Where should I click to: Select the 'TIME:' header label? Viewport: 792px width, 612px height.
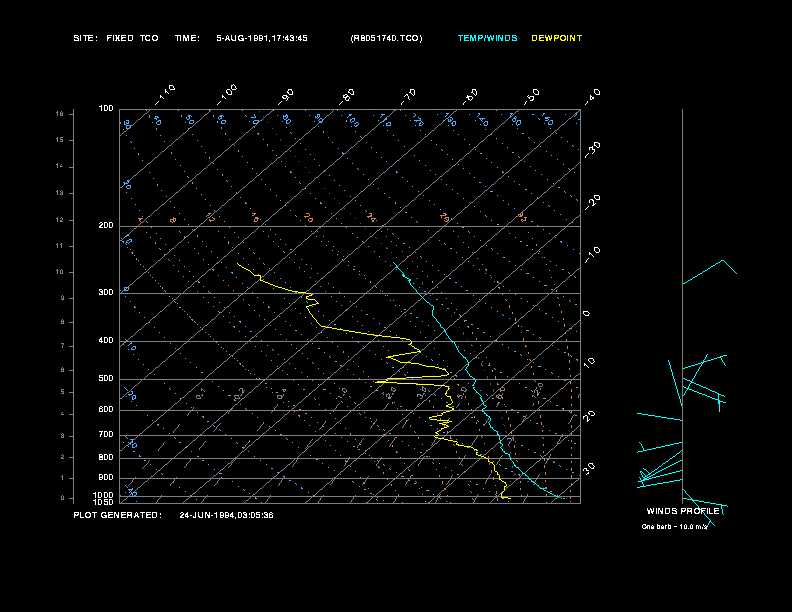coord(187,38)
